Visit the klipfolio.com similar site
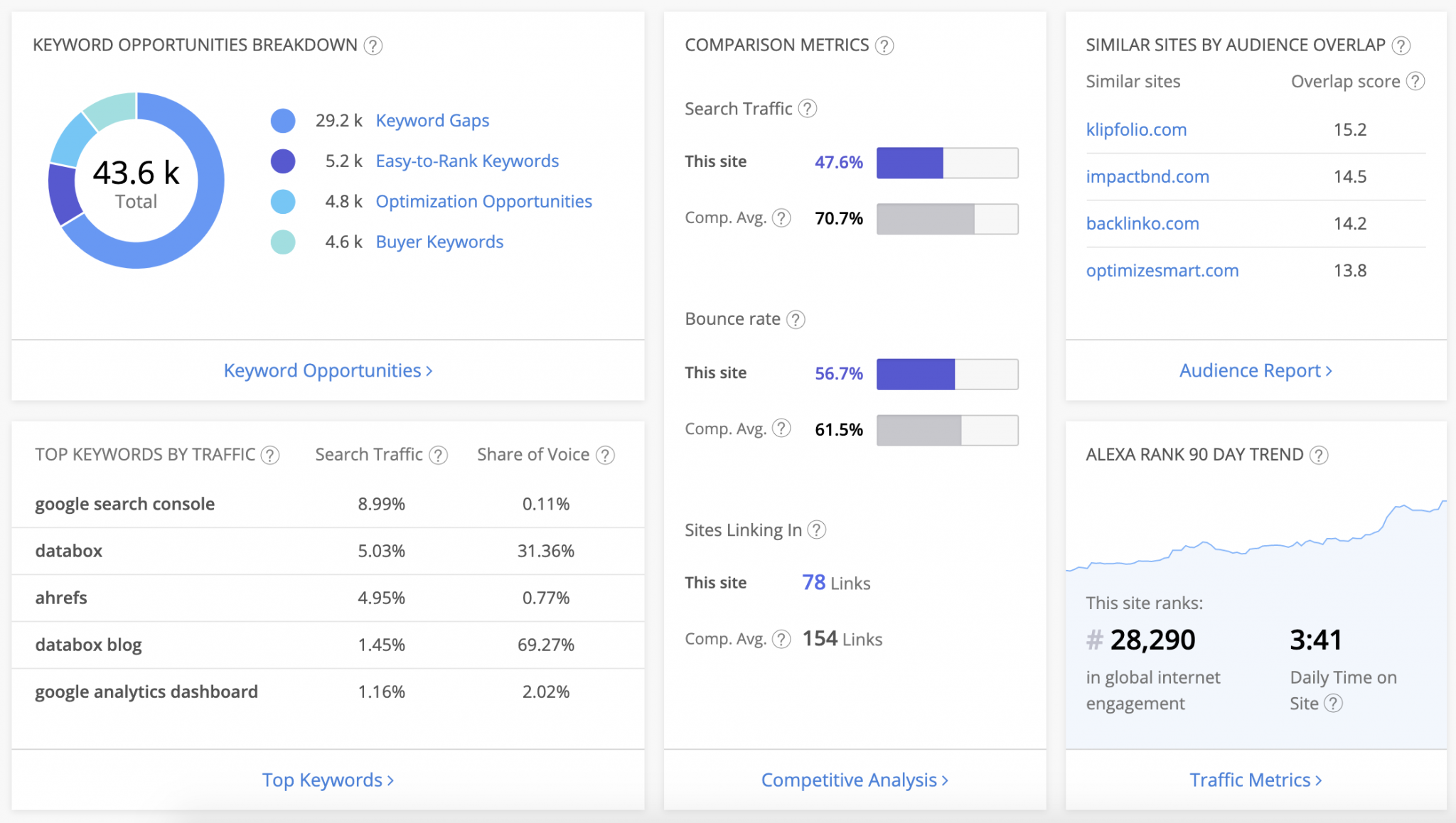The height and width of the screenshot is (823, 1456). pos(1136,129)
